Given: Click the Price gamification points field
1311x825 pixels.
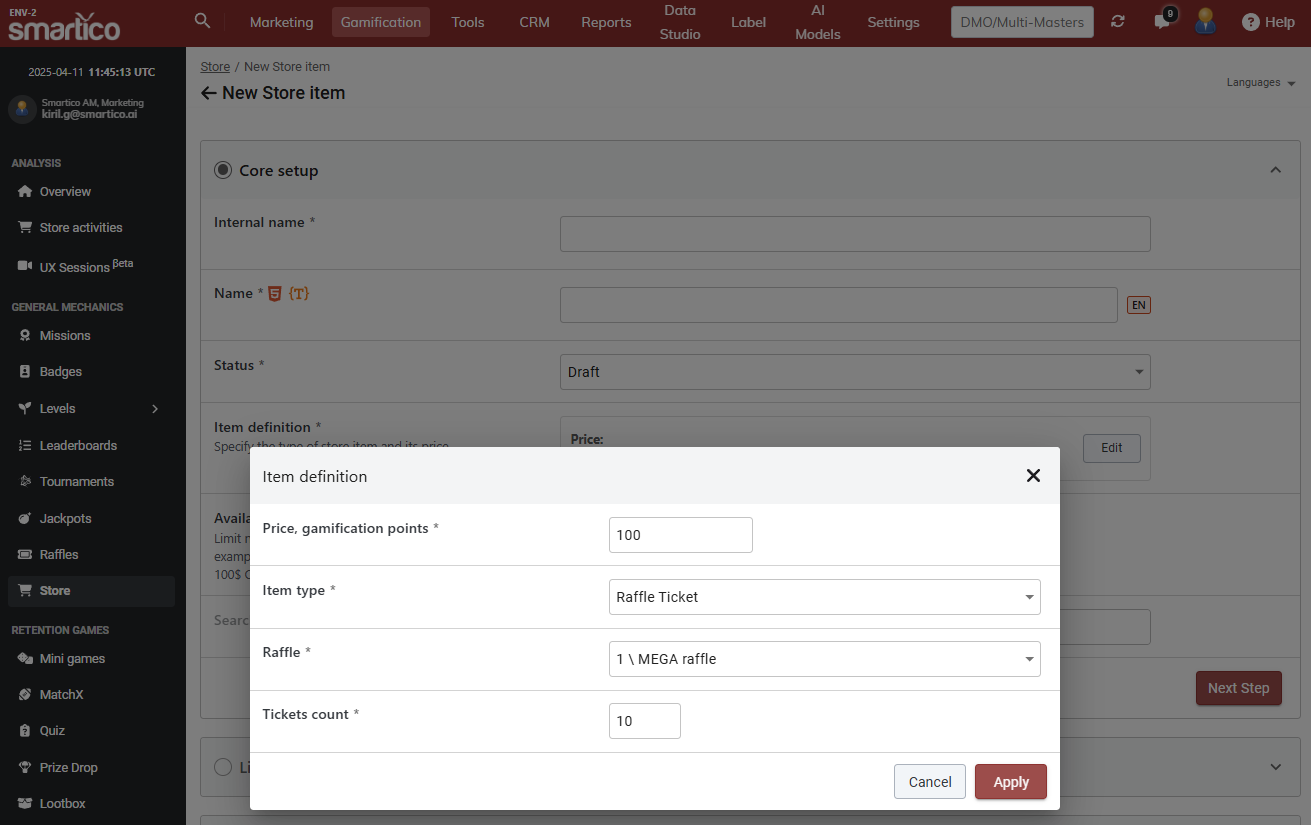Looking at the screenshot, I should click(680, 535).
